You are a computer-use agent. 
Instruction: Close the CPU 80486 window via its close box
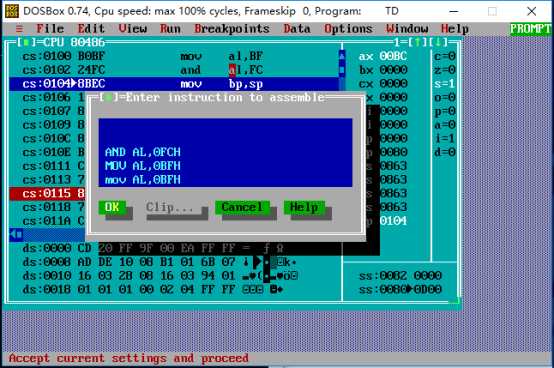[26, 43]
